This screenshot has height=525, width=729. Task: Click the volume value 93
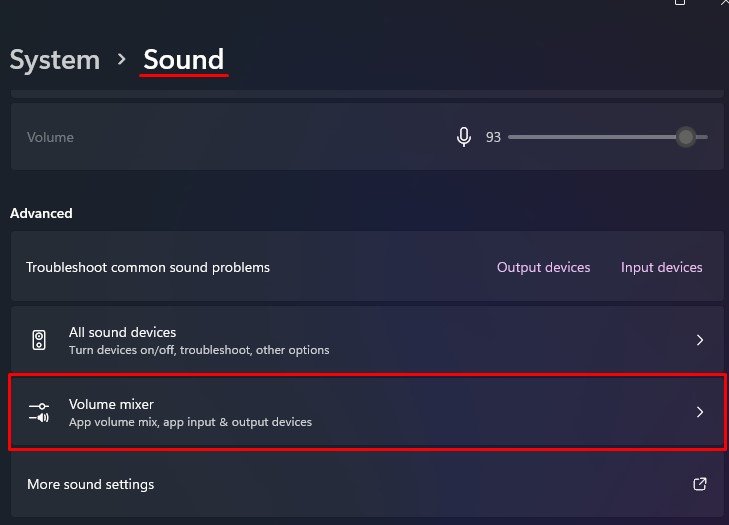[493, 137]
